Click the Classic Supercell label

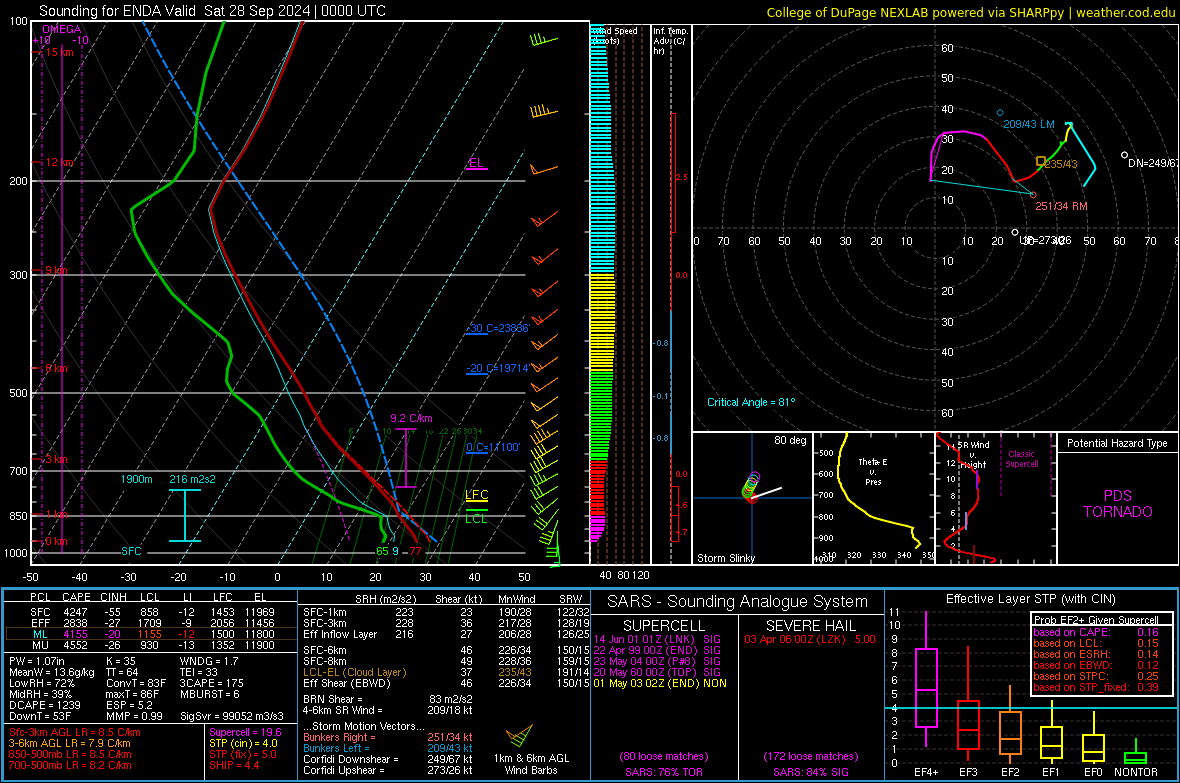[x=1021, y=459]
